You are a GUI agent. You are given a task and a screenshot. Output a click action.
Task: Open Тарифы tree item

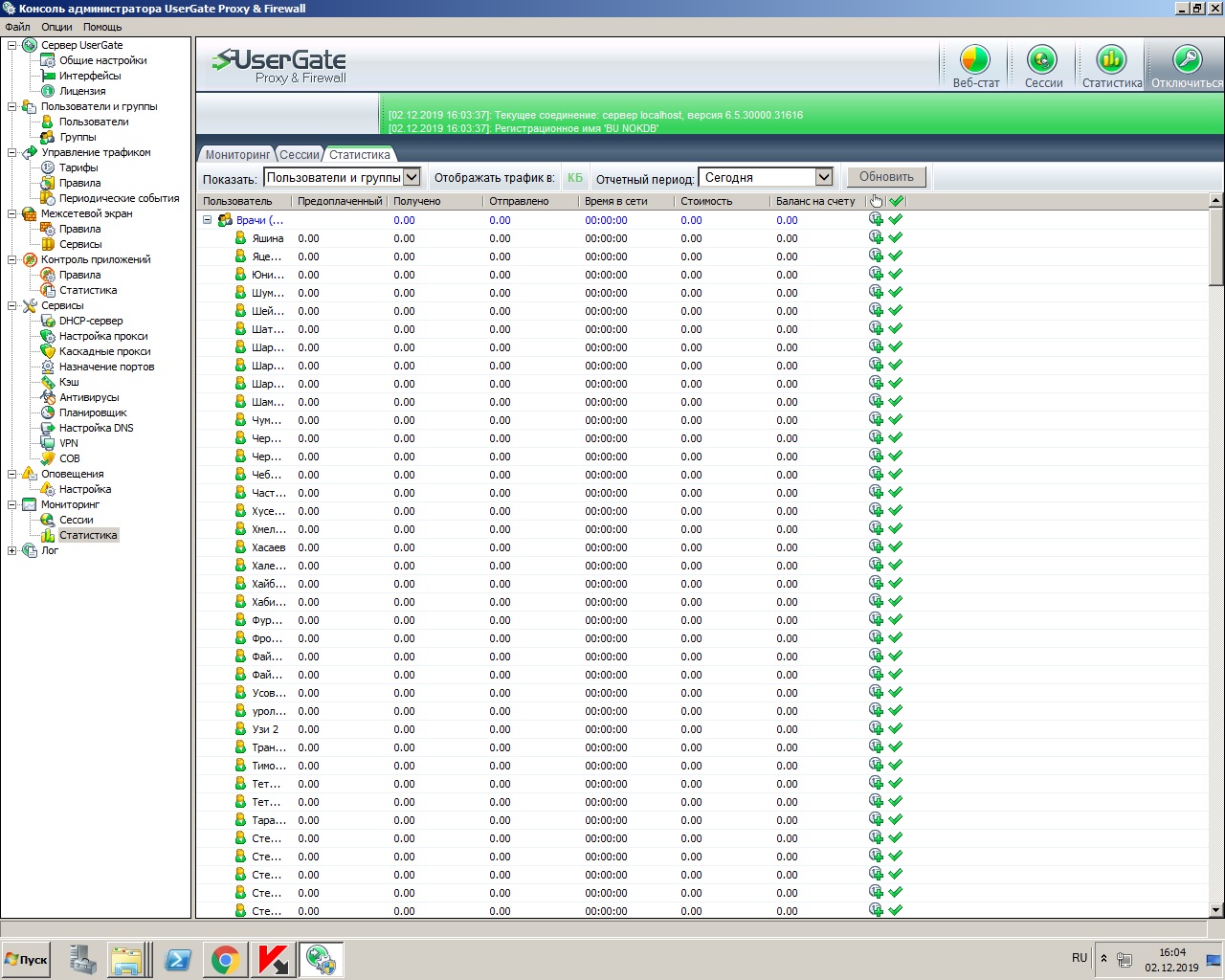tap(78, 167)
